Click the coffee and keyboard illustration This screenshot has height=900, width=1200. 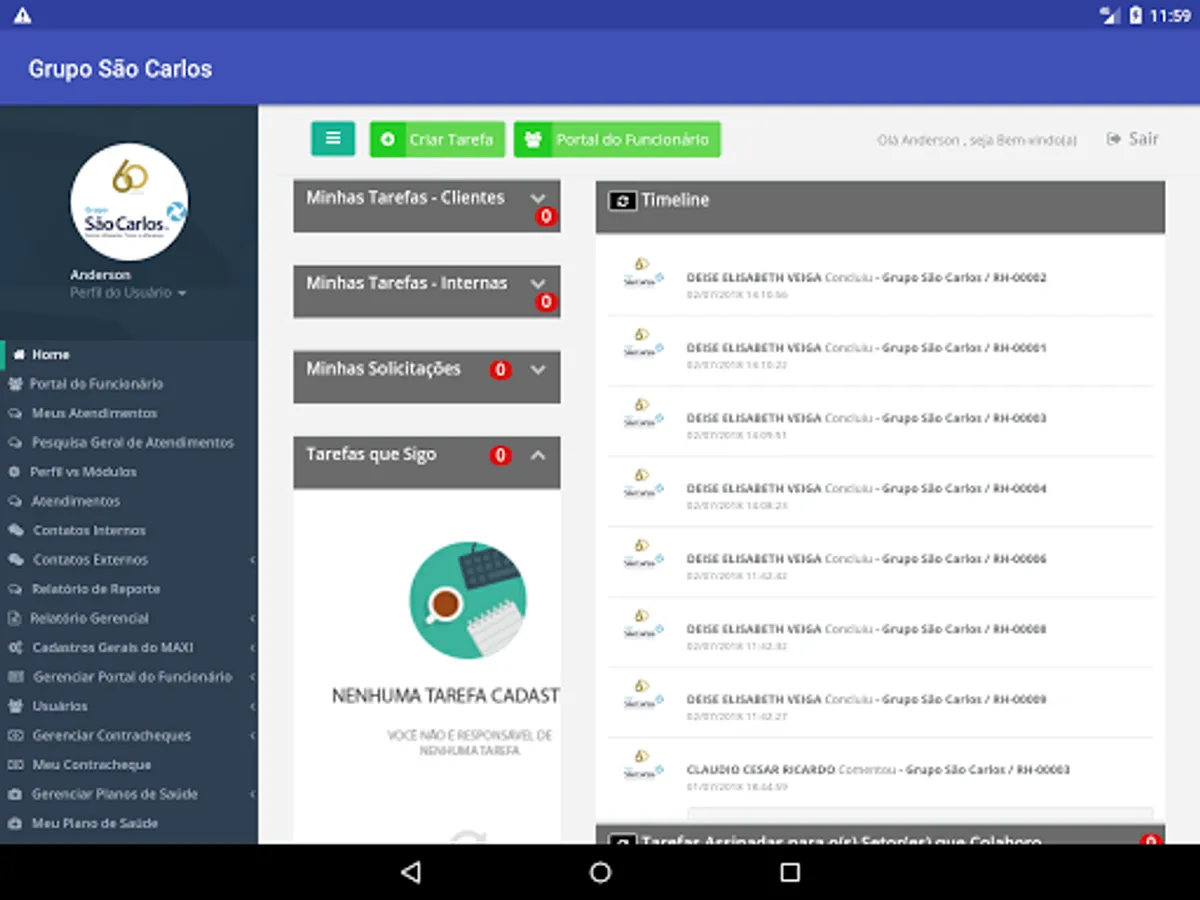click(468, 600)
